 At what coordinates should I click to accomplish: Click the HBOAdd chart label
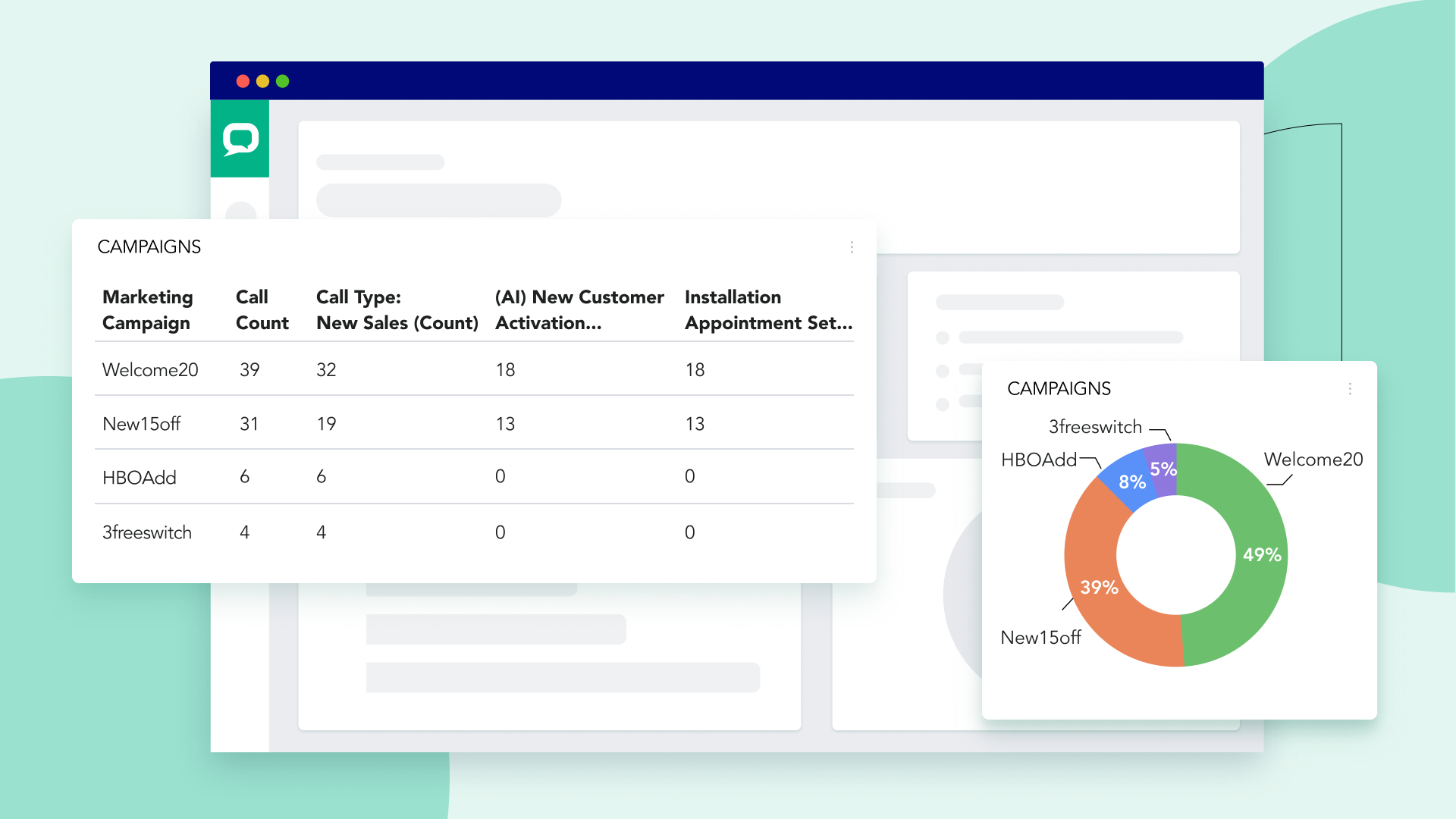(x=1039, y=460)
